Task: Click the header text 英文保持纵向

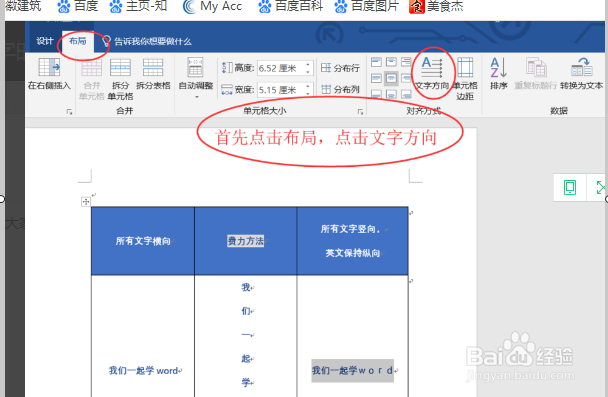Action: pyautogui.click(x=352, y=253)
